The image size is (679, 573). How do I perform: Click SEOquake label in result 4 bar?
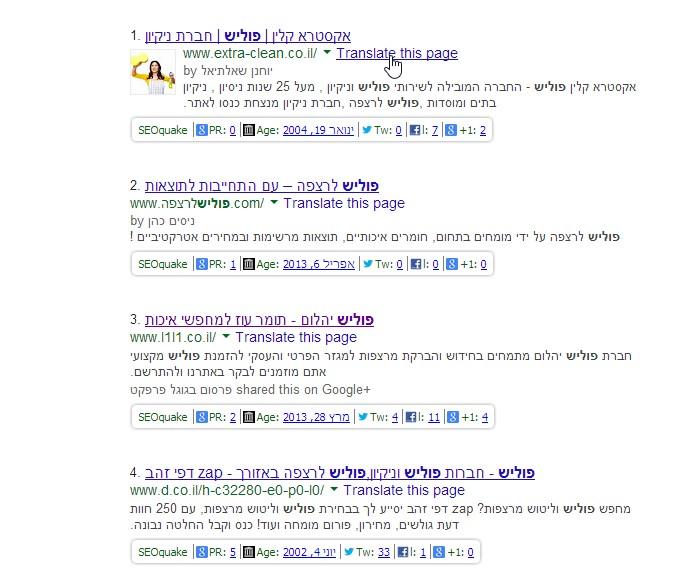[162, 552]
